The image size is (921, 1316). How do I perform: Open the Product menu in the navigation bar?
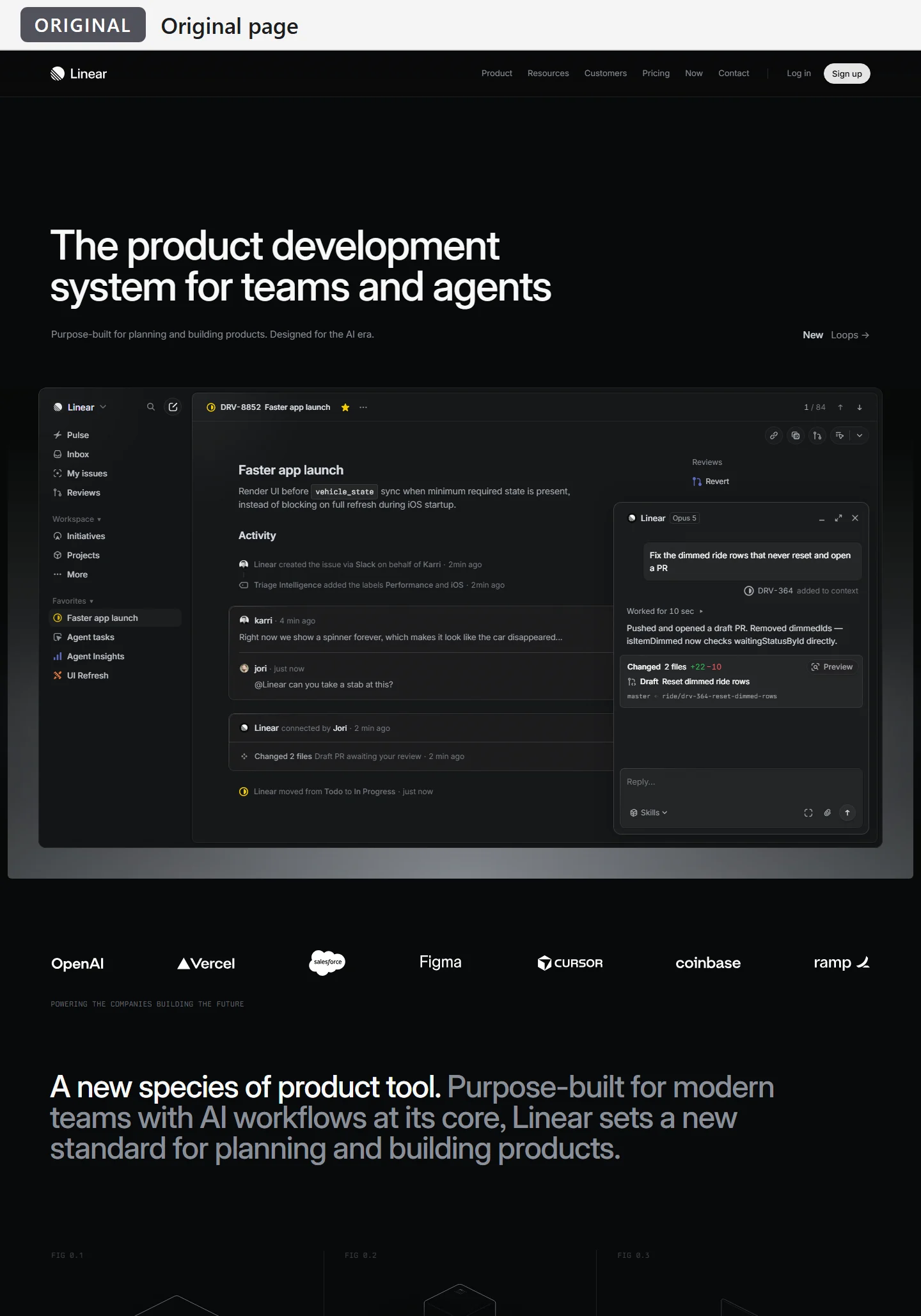coord(497,74)
